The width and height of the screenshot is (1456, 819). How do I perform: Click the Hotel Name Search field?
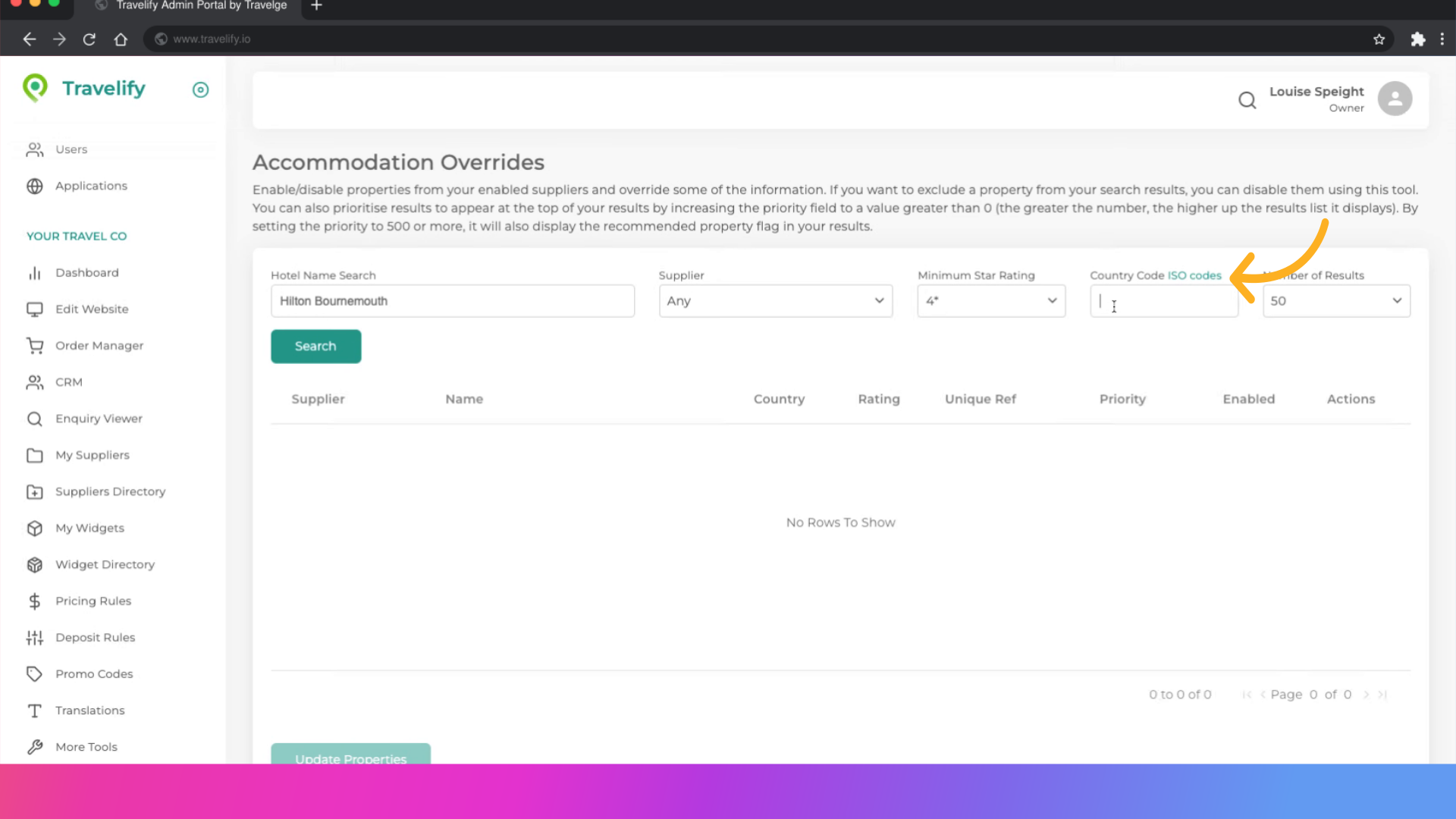[452, 301]
